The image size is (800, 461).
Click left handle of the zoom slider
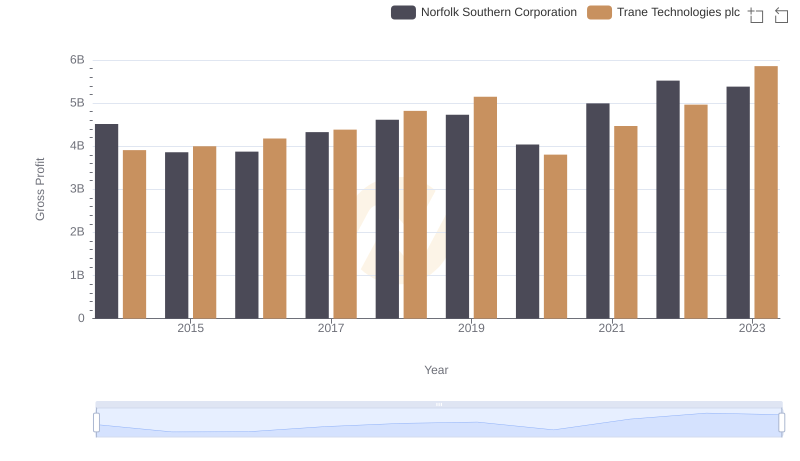(96, 423)
